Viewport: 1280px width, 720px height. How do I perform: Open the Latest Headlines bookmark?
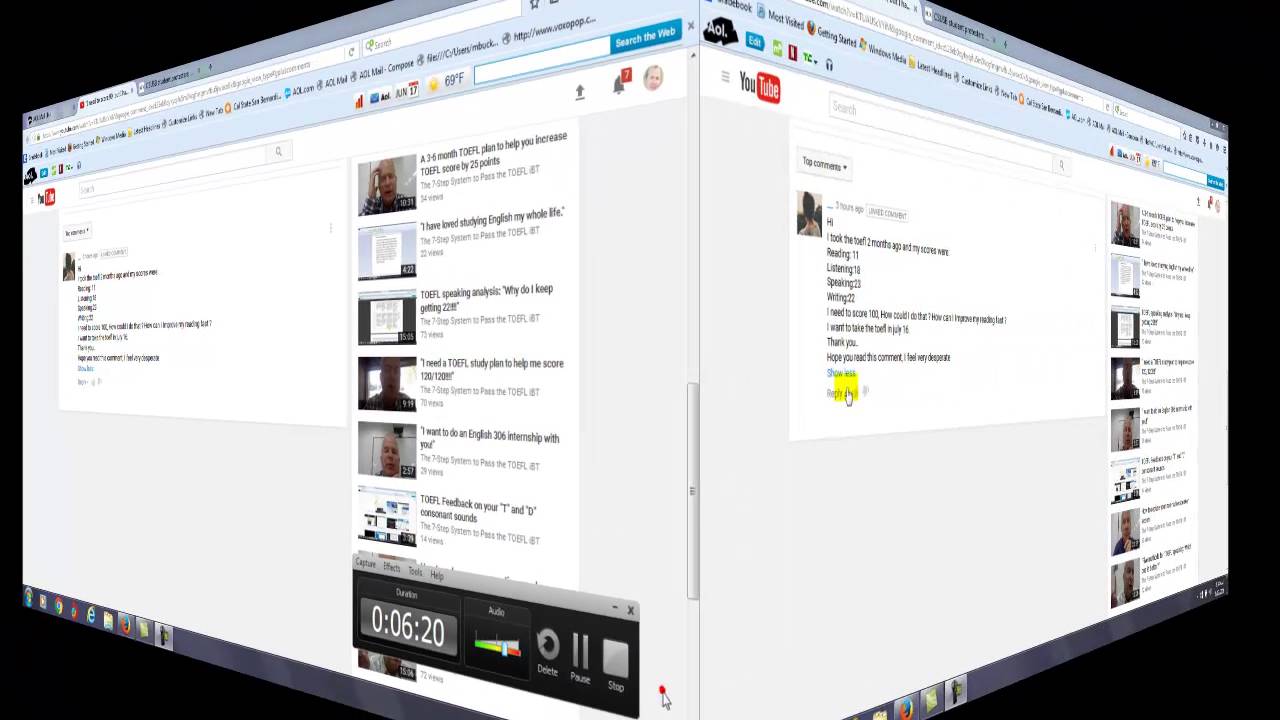coord(932,67)
